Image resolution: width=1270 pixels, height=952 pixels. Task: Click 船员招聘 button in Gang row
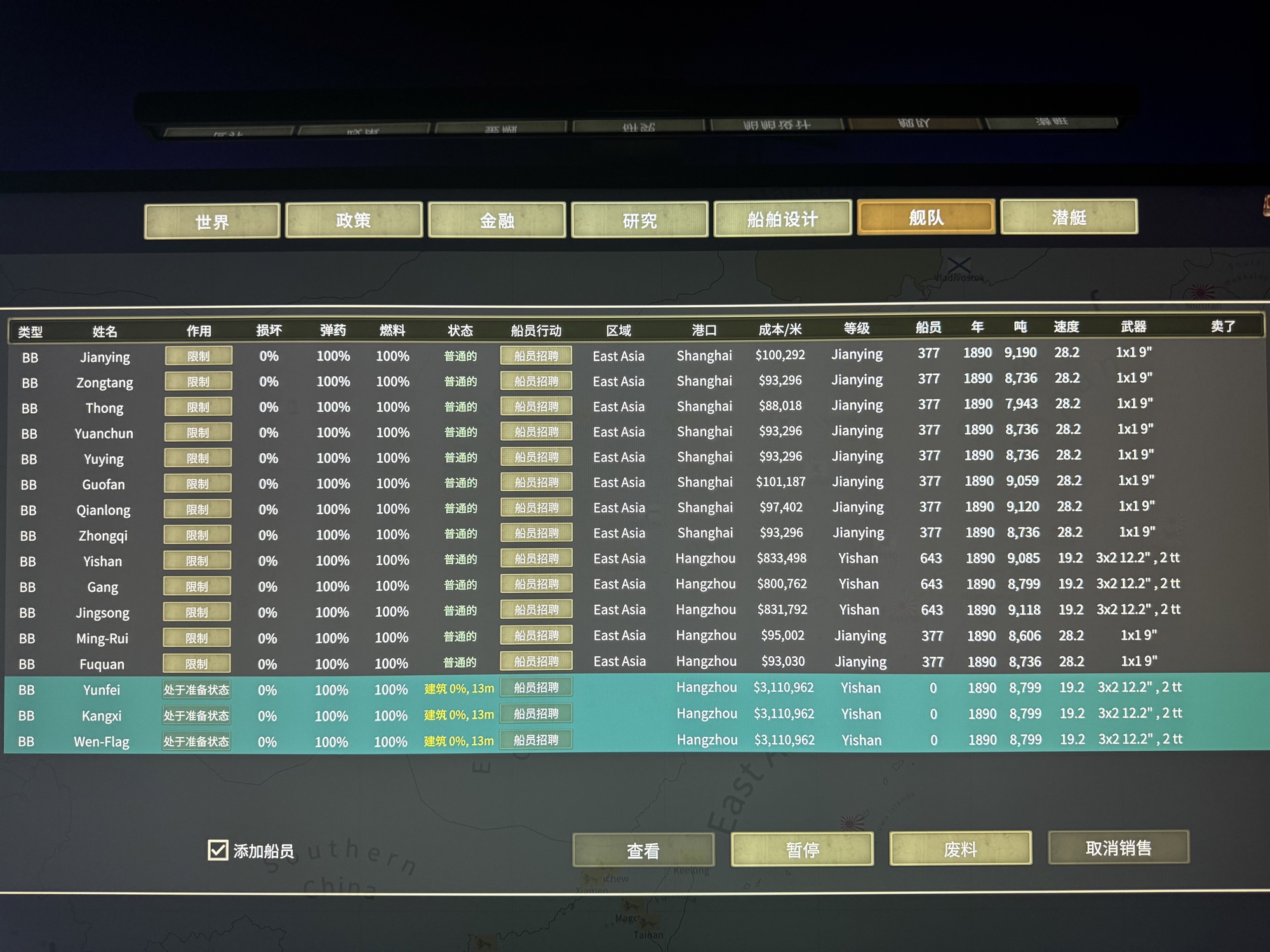pos(536,584)
